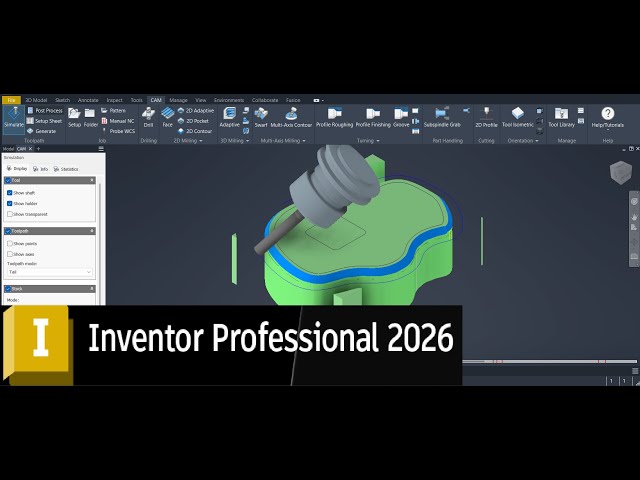Image resolution: width=640 pixels, height=480 pixels.
Task: Open the Tool Library
Action: (561, 118)
